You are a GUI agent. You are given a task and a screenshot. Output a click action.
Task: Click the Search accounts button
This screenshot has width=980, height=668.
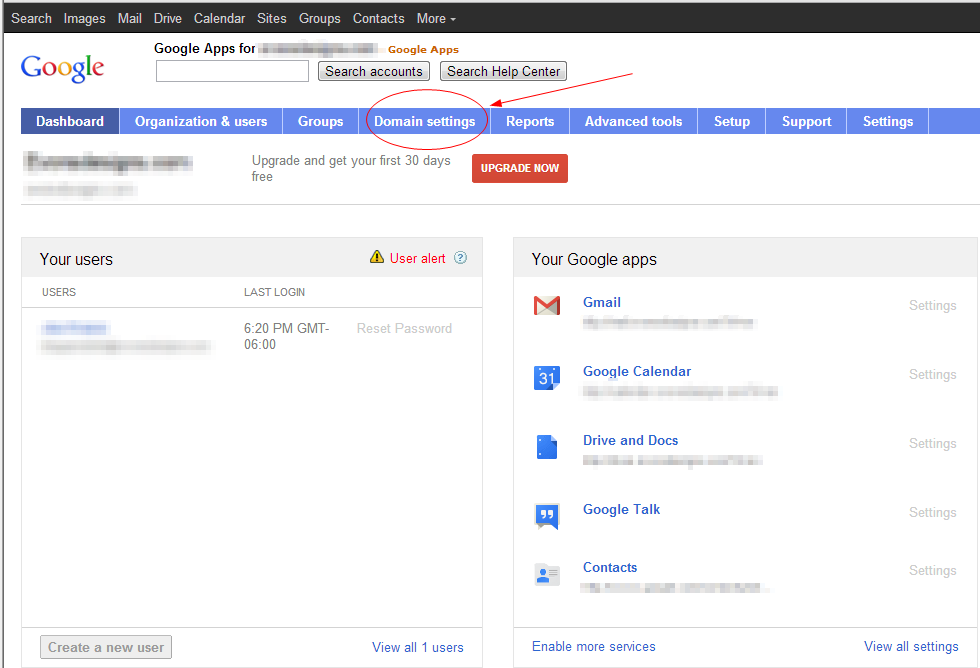[x=374, y=71]
